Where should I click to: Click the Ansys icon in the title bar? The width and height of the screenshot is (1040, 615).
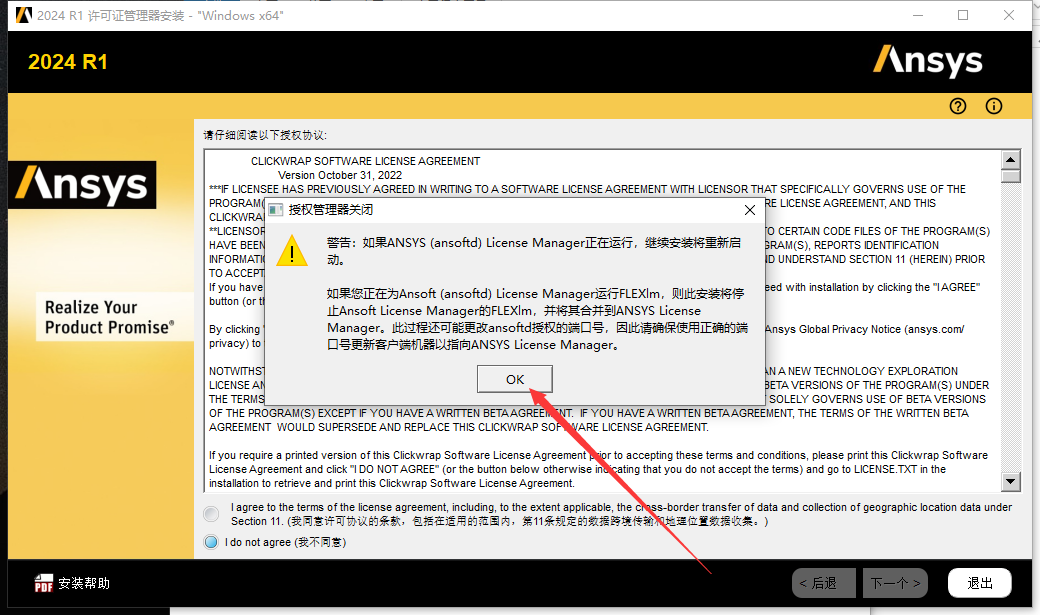point(22,15)
